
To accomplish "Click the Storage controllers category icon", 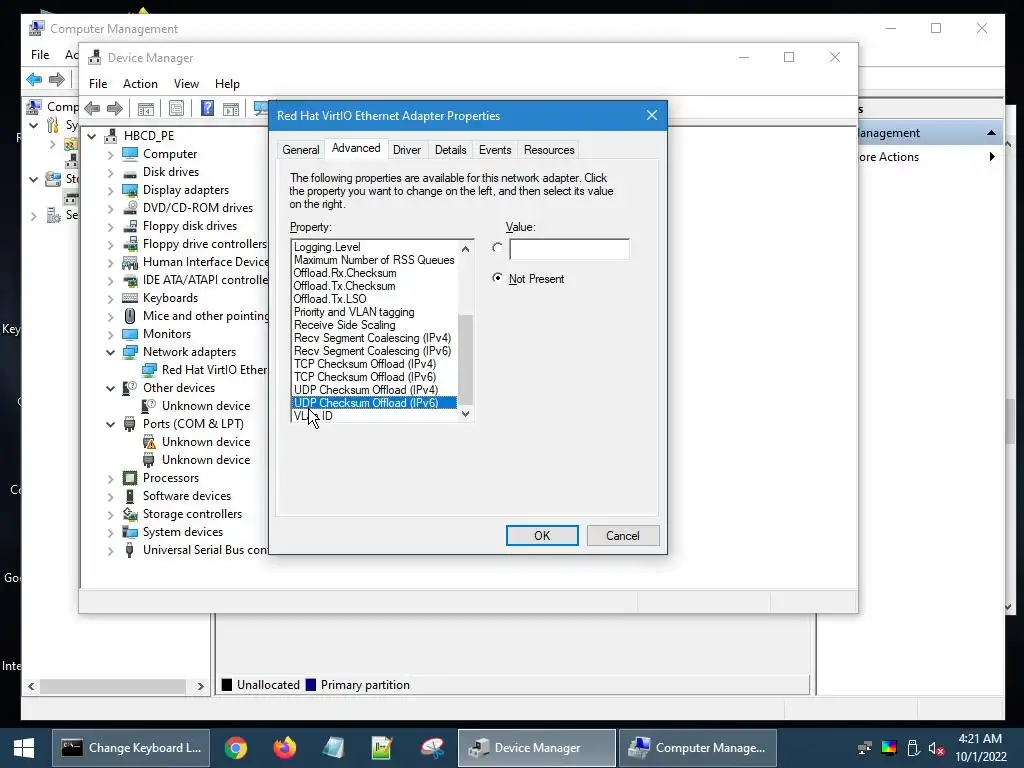I will [x=130, y=514].
